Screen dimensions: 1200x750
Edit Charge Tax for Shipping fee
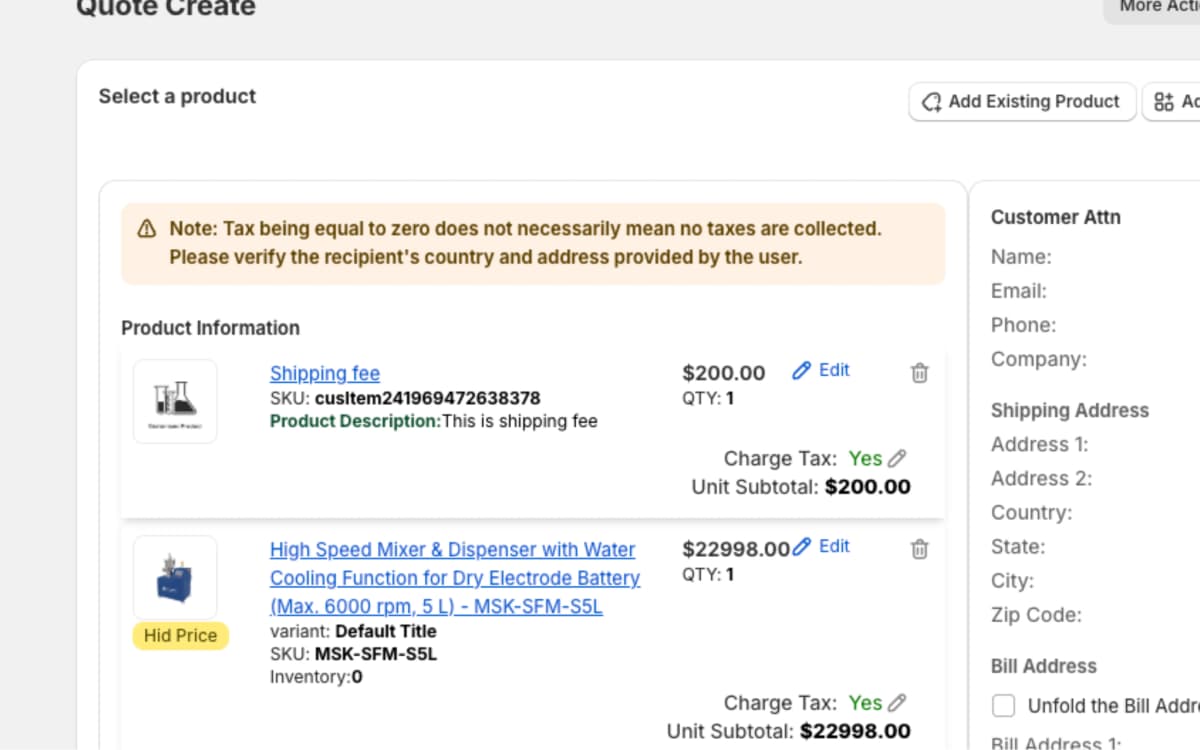point(897,459)
